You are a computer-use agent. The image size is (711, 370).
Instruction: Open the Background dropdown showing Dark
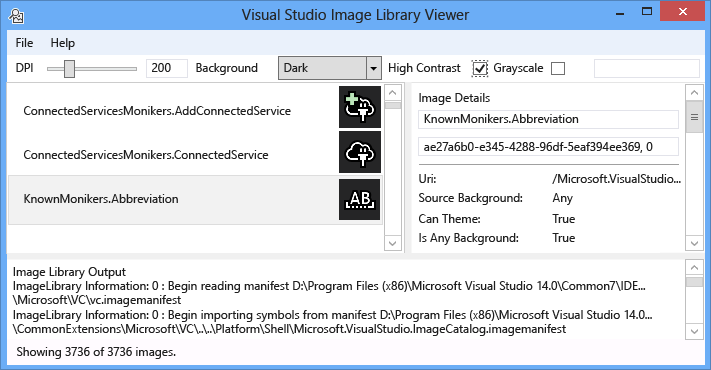tap(330, 68)
